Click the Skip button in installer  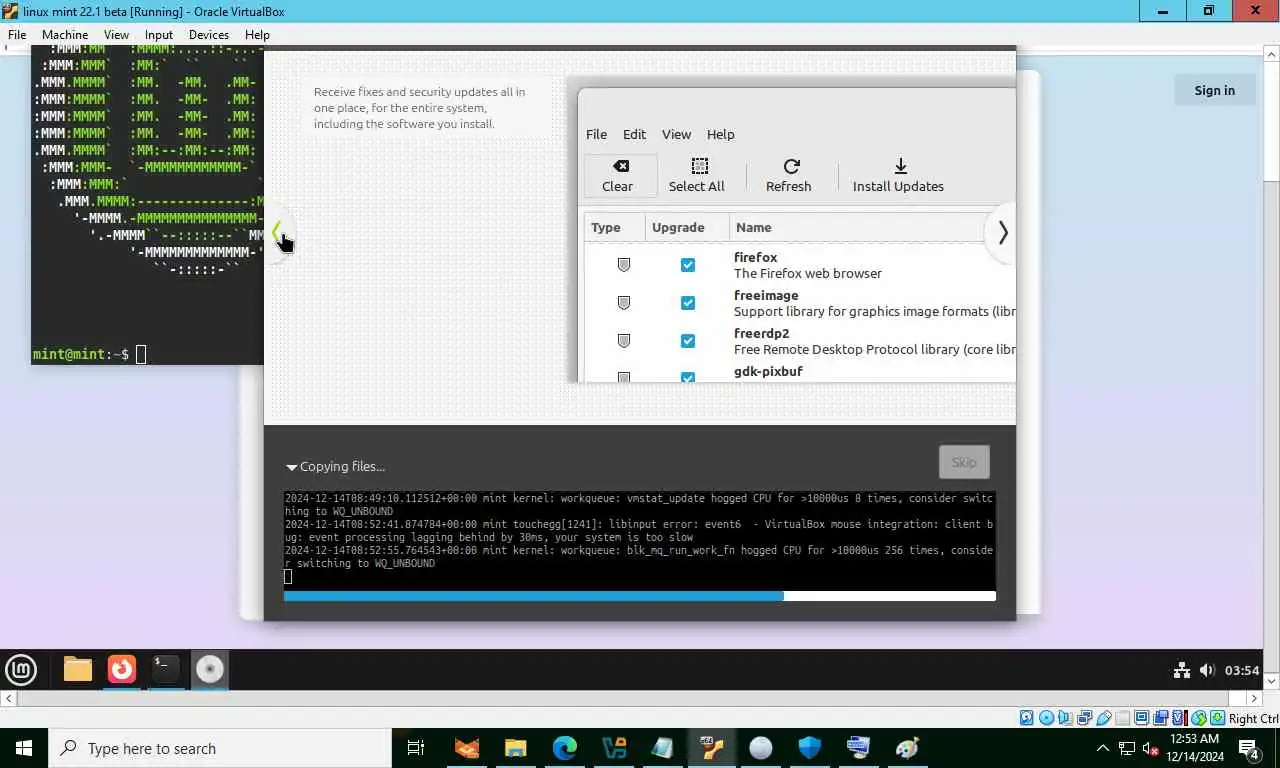tap(964, 462)
